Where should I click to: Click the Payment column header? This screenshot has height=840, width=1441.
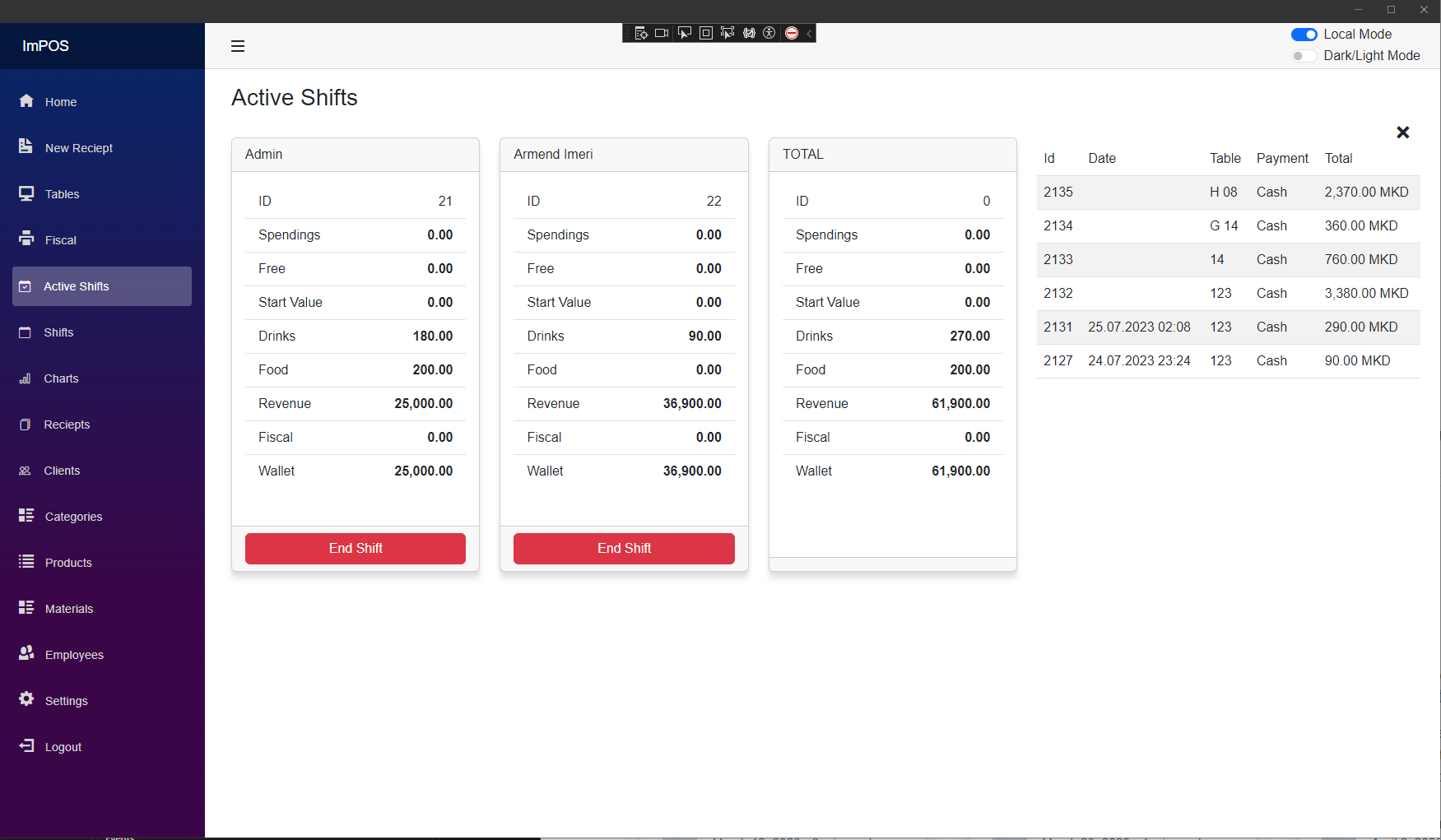click(x=1282, y=159)
